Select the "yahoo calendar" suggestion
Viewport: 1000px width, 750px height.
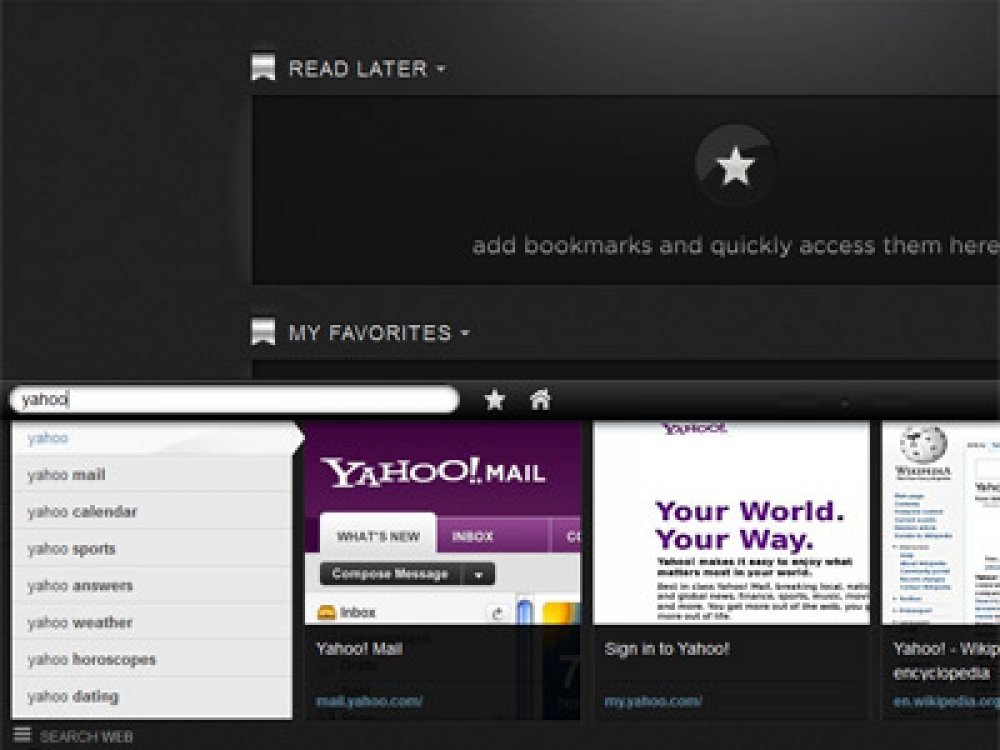click(x=152, y=511)
